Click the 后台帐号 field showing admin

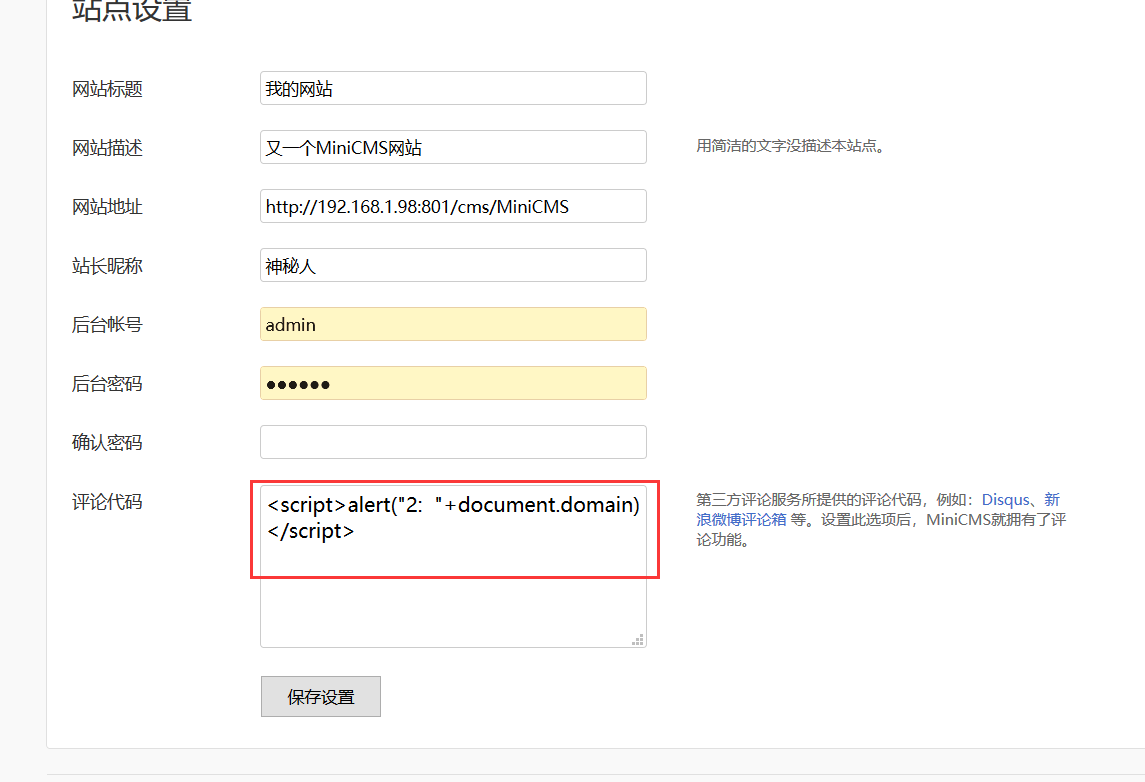(453, 324)
